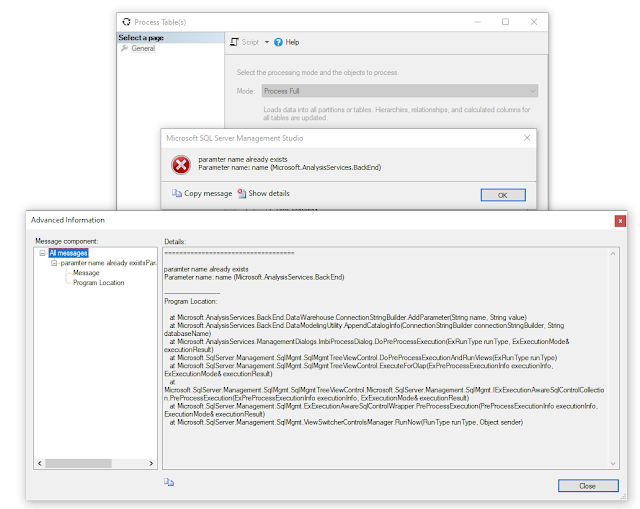Click the 'Select a page' header
Viewport: 640px width, 509px height.
tap(141, 38)
